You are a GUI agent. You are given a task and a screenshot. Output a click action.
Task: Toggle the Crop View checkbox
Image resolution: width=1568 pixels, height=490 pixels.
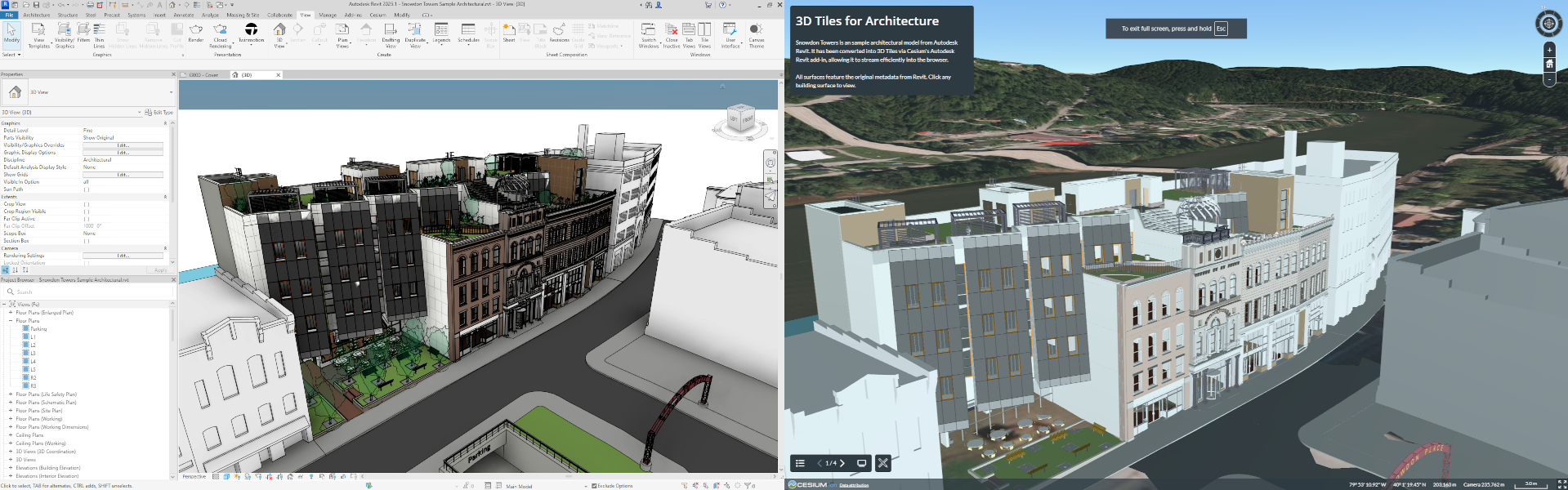click(x=85, y=204)
